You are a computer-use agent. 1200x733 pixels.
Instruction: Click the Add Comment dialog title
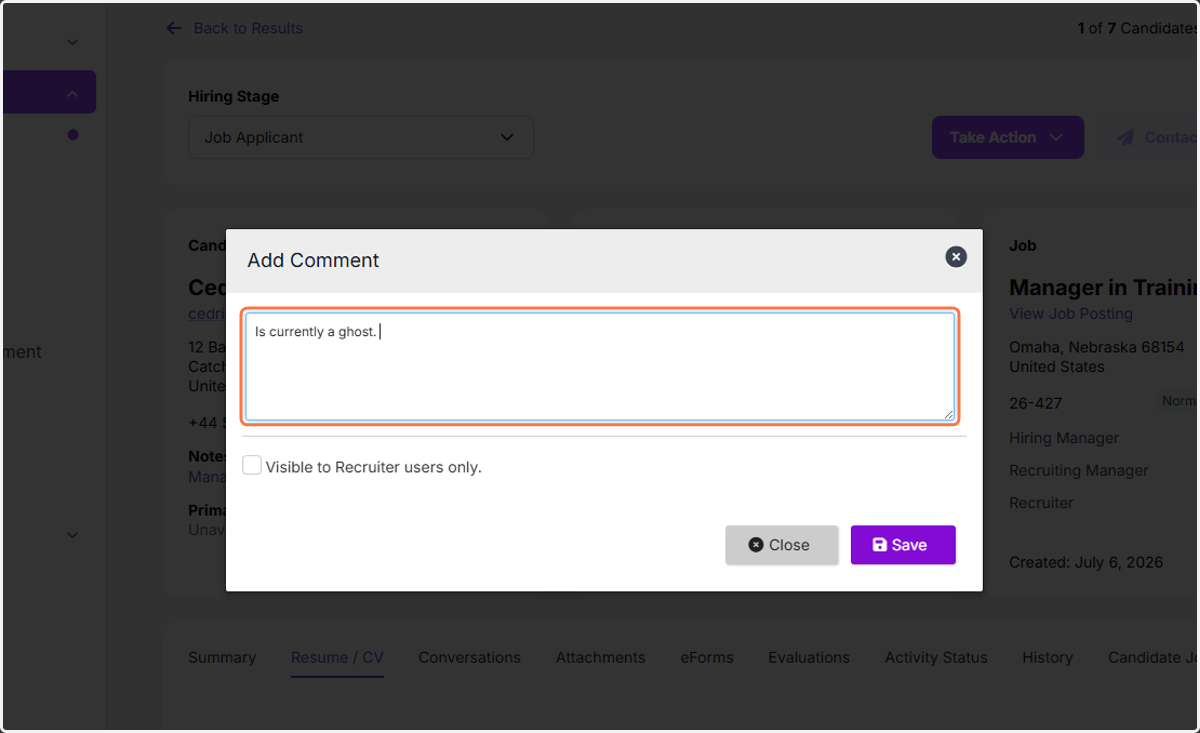(x=313, y=260)
